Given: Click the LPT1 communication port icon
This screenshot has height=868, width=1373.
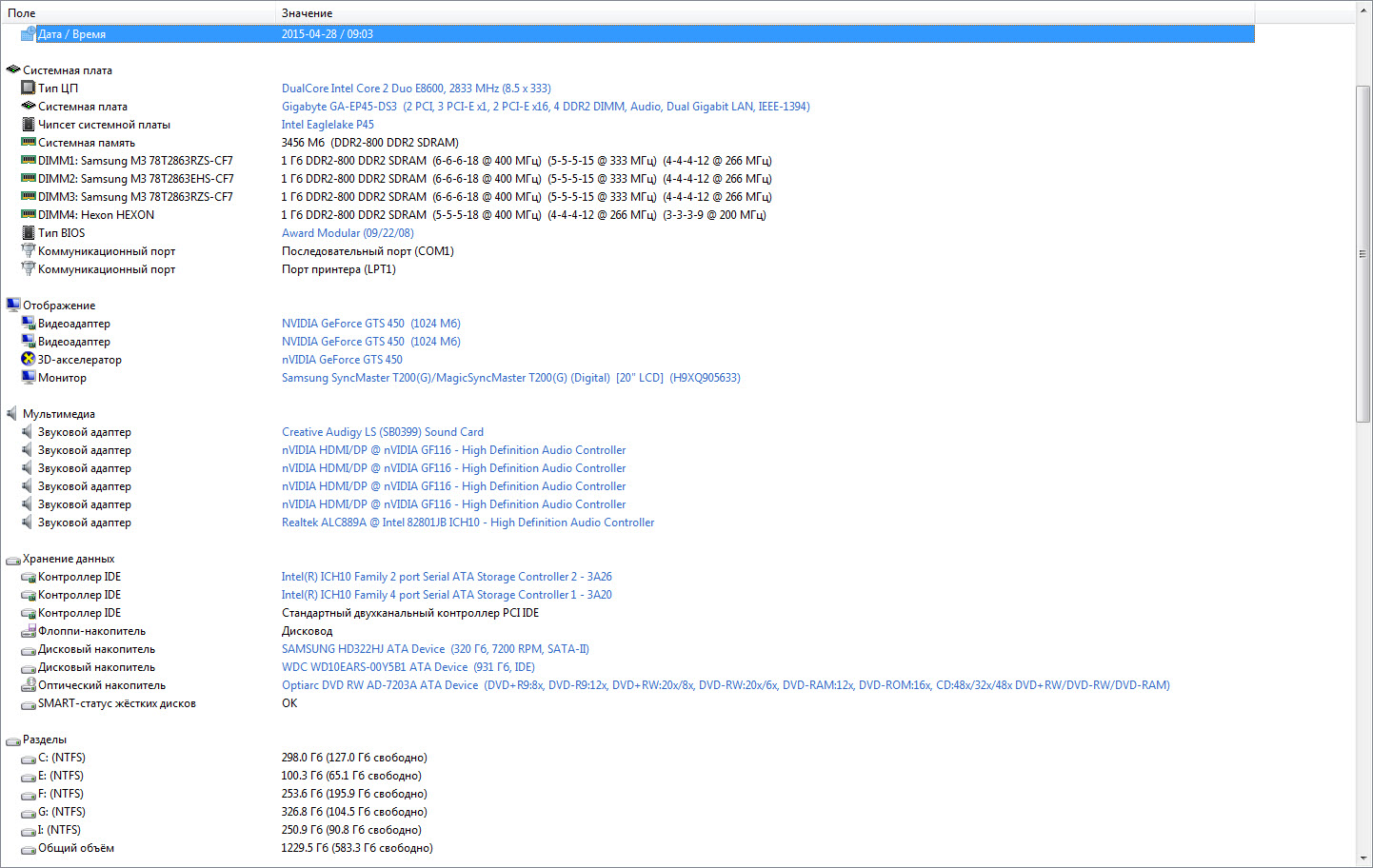Looking at the screenshot, I should [x=29, y=269].
